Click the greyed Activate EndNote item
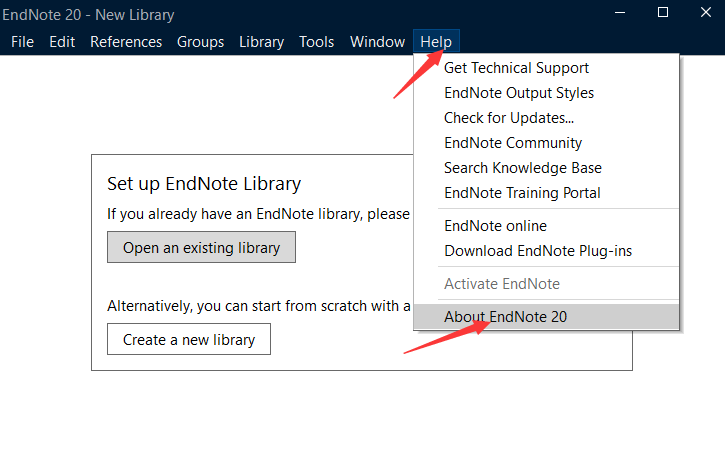725x465 pixels. [x=547, y=284]
